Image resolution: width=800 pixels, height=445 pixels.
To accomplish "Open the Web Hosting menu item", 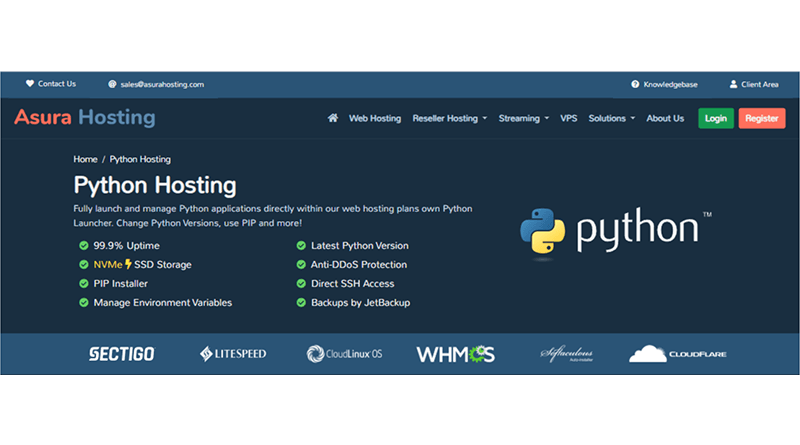I will coord(375,118).
